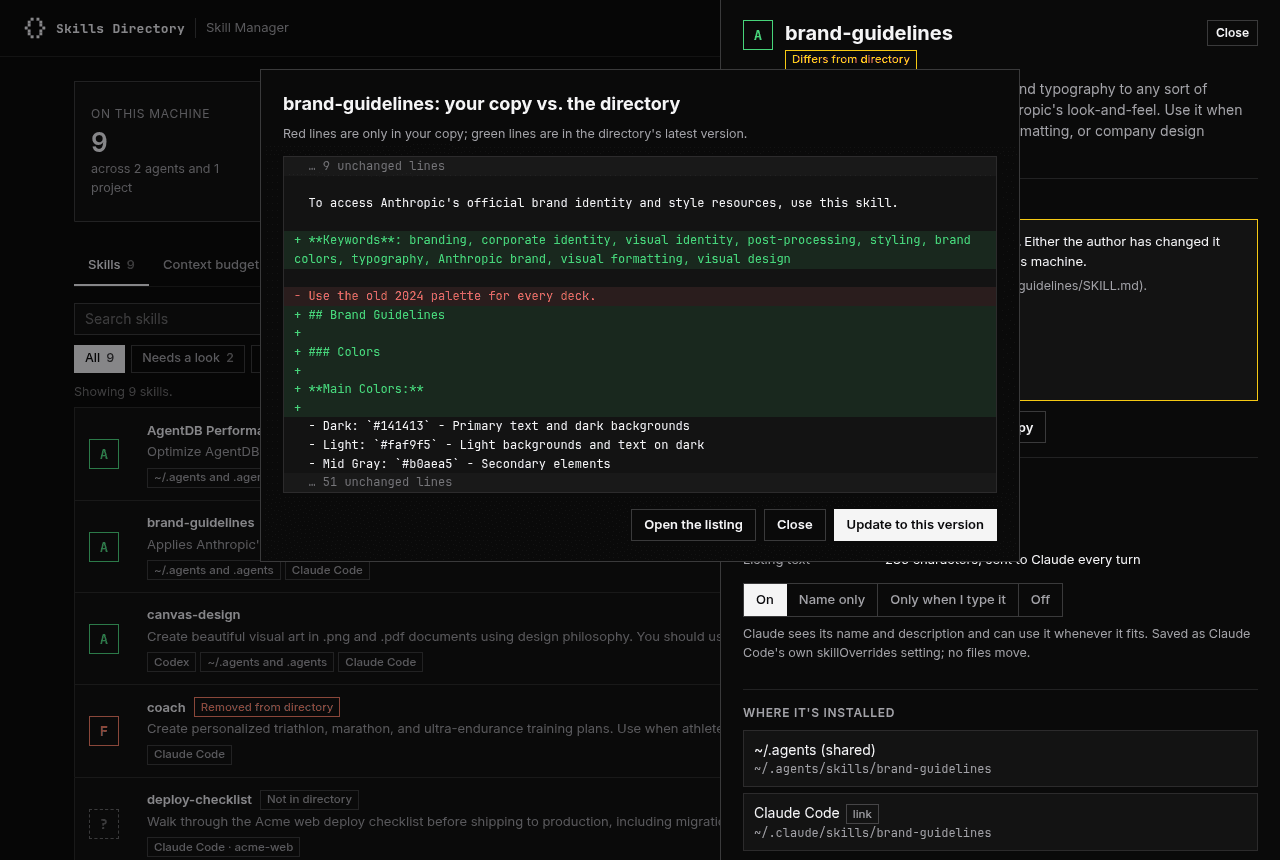Image resolution: width=1280 pixels, height=860 pixels.
Task: Click the Mid Gray #b0aea5 diff line
Action: coord(640,464)
